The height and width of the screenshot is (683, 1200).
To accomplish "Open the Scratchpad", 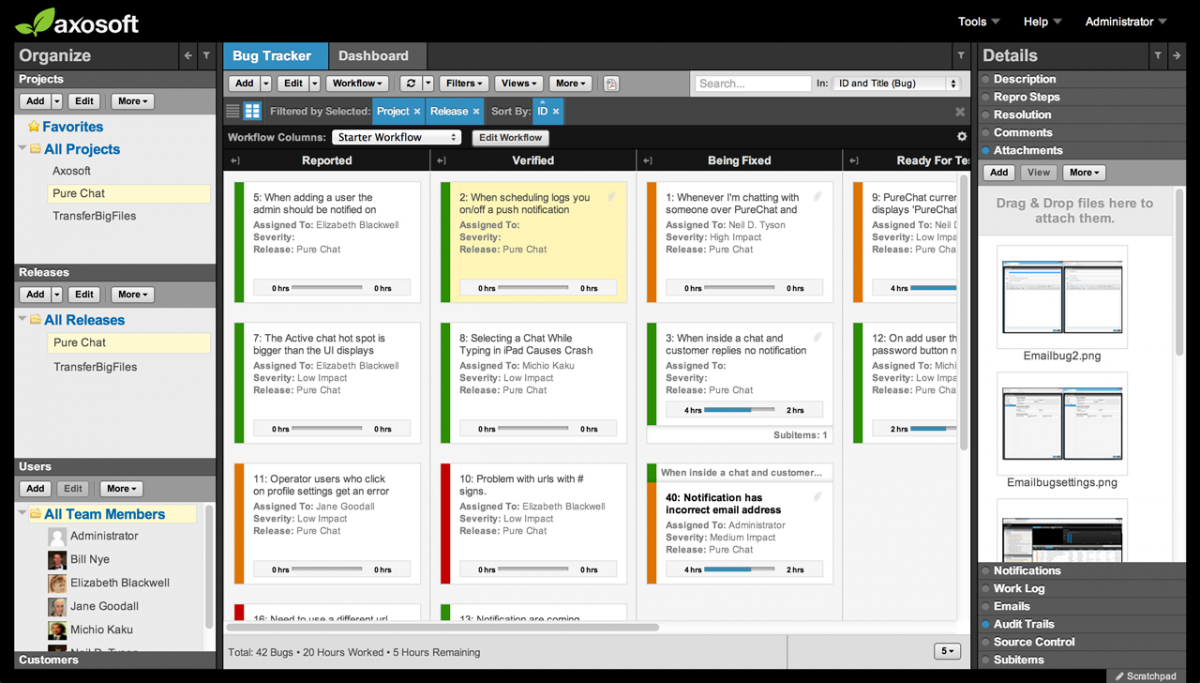I will 1144,675.
